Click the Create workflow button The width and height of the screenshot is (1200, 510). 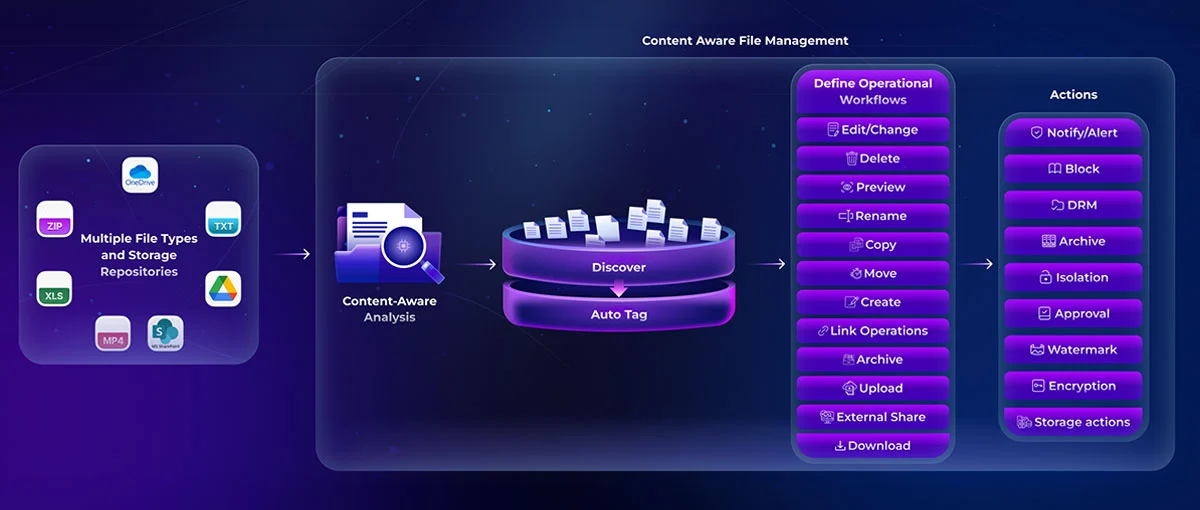click(873, 302)
